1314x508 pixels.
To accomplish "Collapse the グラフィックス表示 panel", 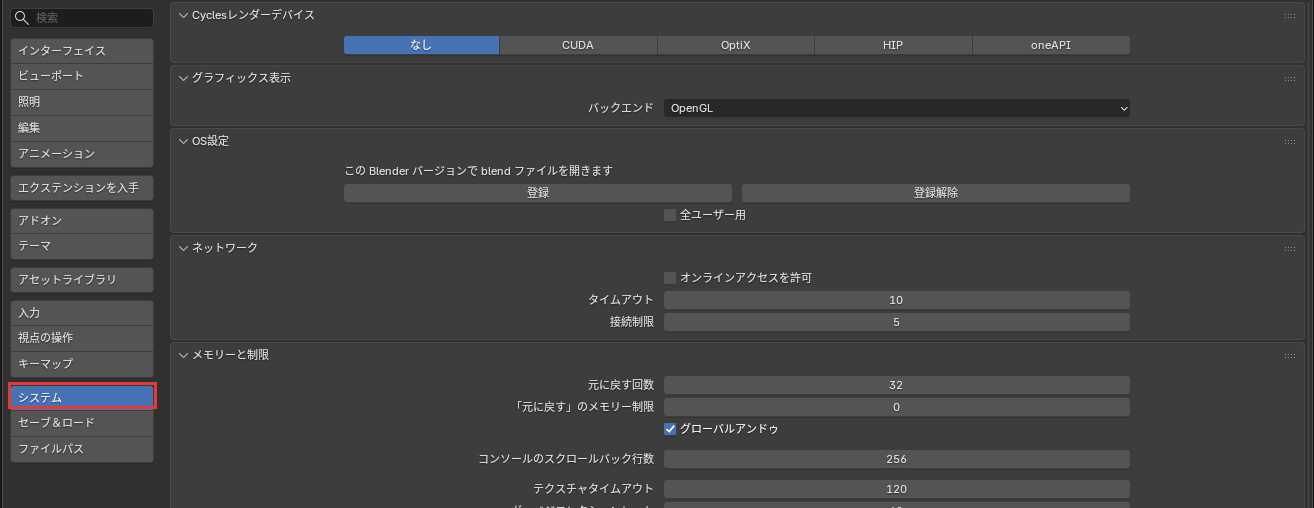I will point(183,78).
